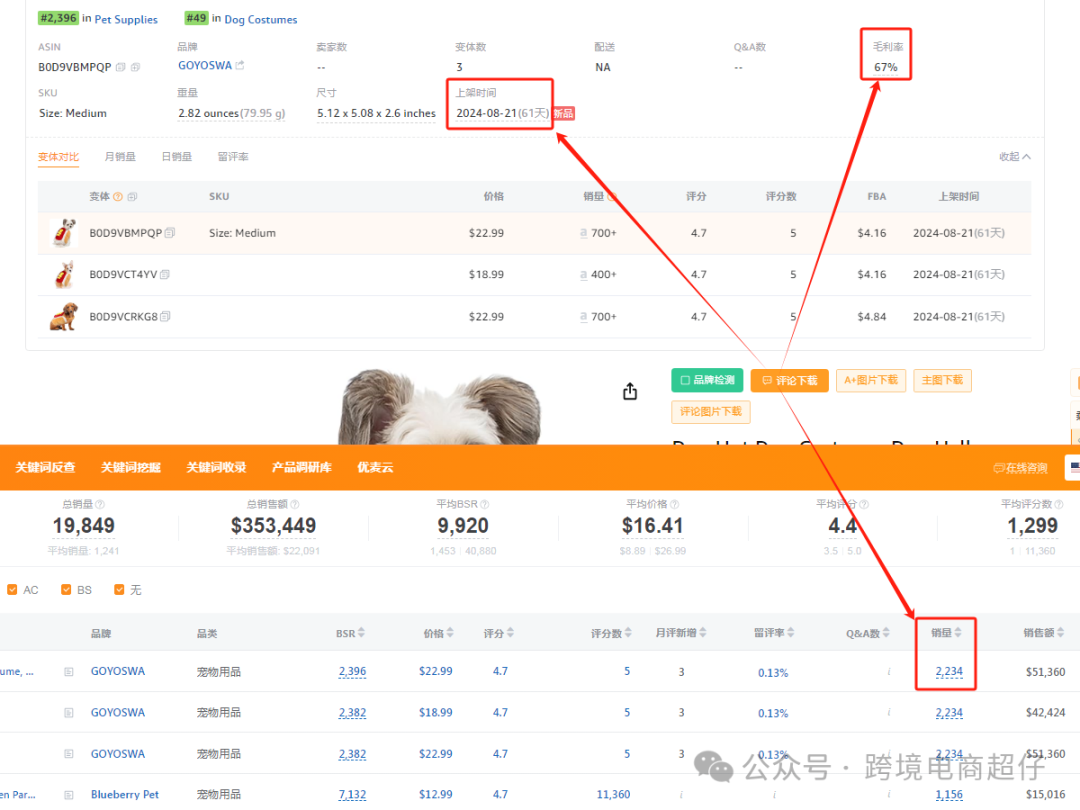Open the Pet Supplies category link
This screenshot has height=810, width=1080.
(x=126, y=19)
